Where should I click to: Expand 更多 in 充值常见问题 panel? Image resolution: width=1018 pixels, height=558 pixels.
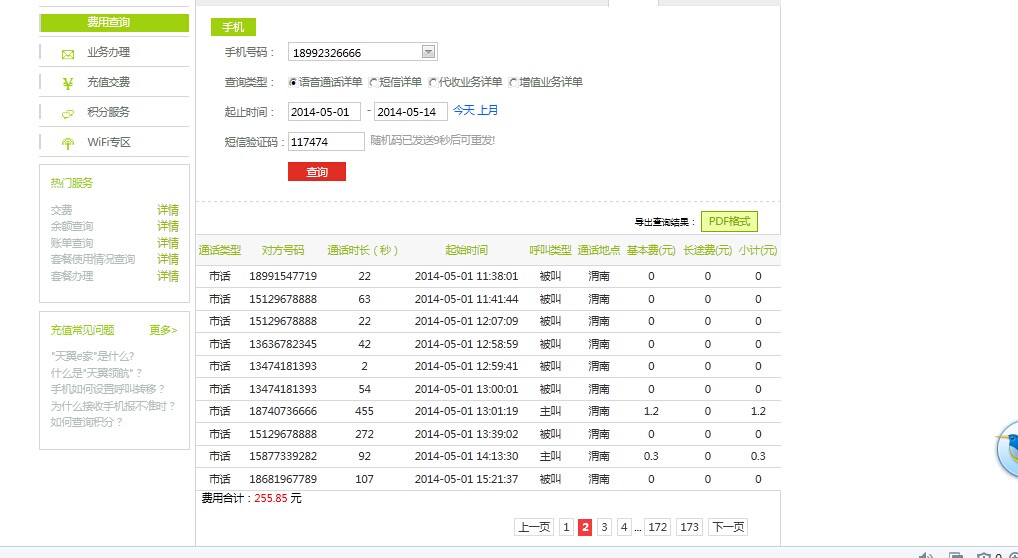pos(163,329)
